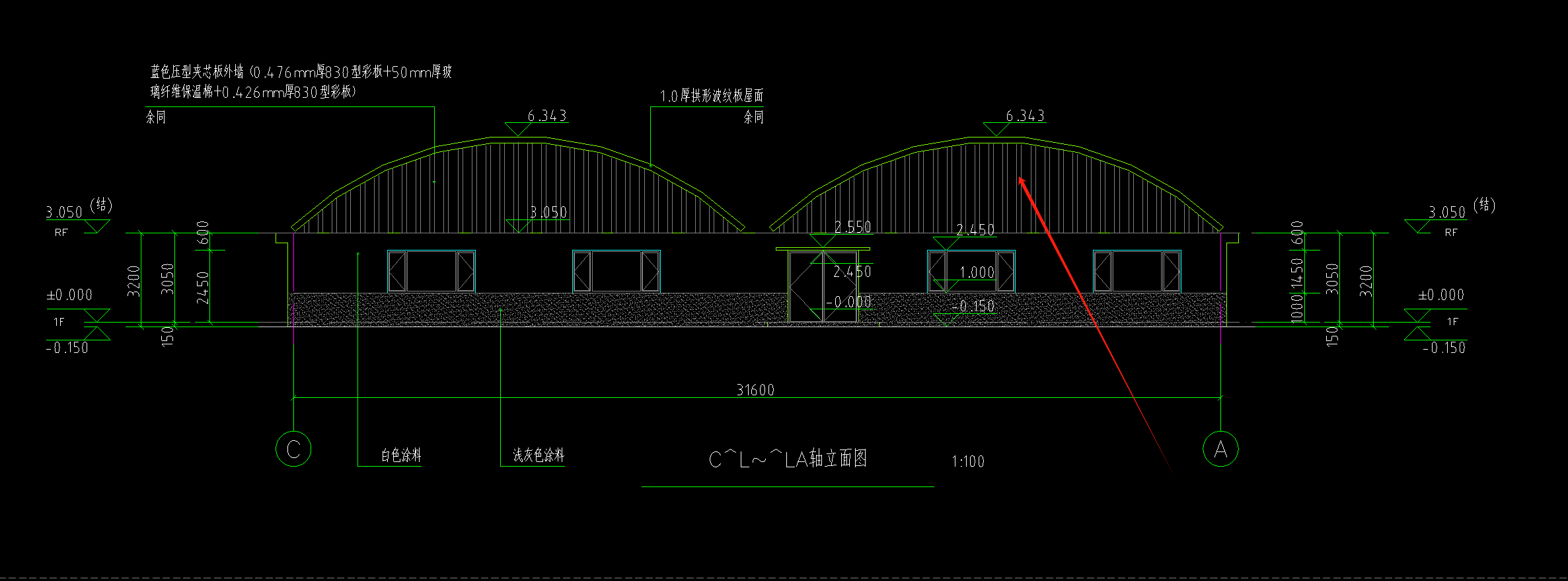Click the 31600 overall dimension text

tap(755, 390)
